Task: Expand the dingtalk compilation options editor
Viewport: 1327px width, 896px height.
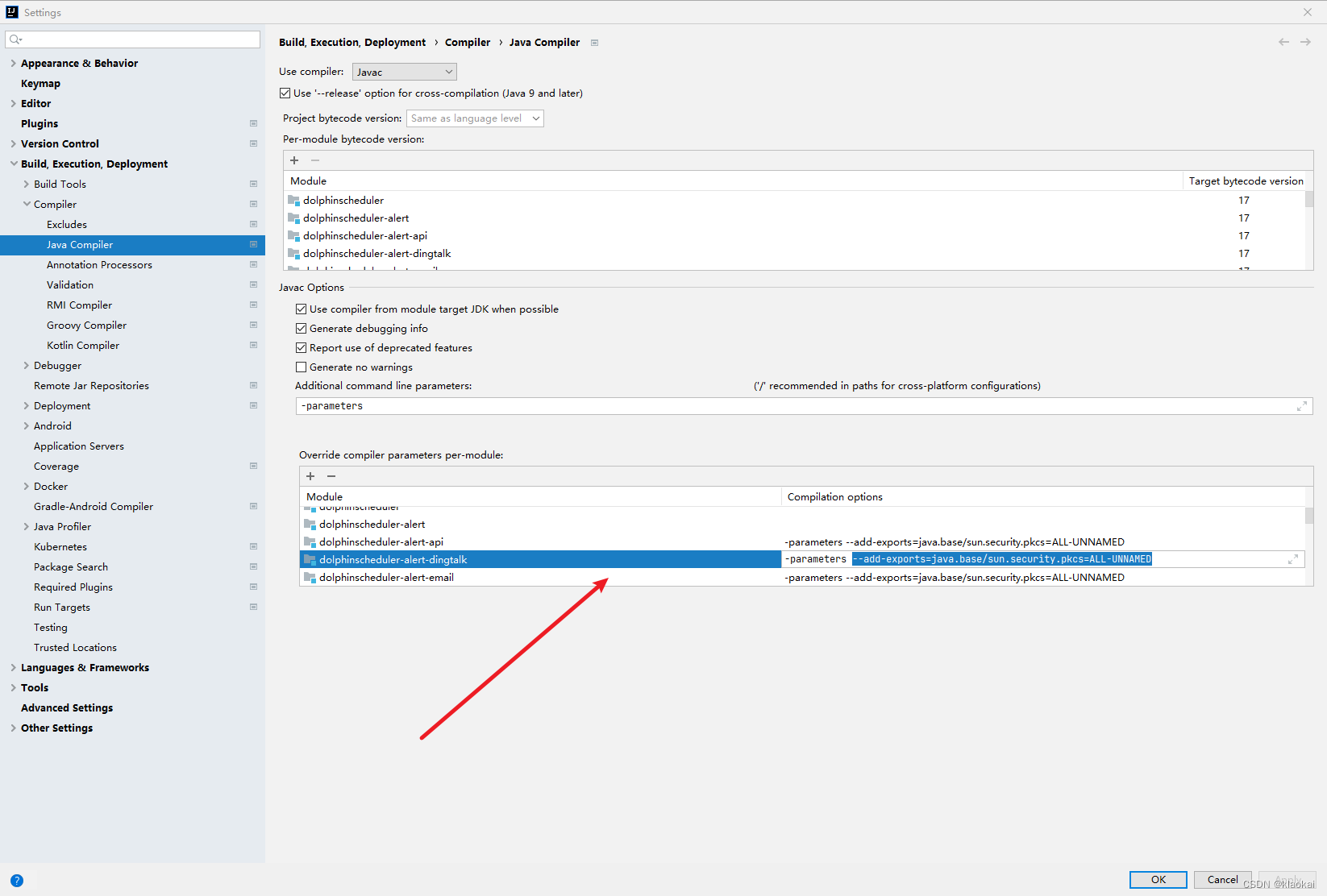Action: (x=1293, y=559)
